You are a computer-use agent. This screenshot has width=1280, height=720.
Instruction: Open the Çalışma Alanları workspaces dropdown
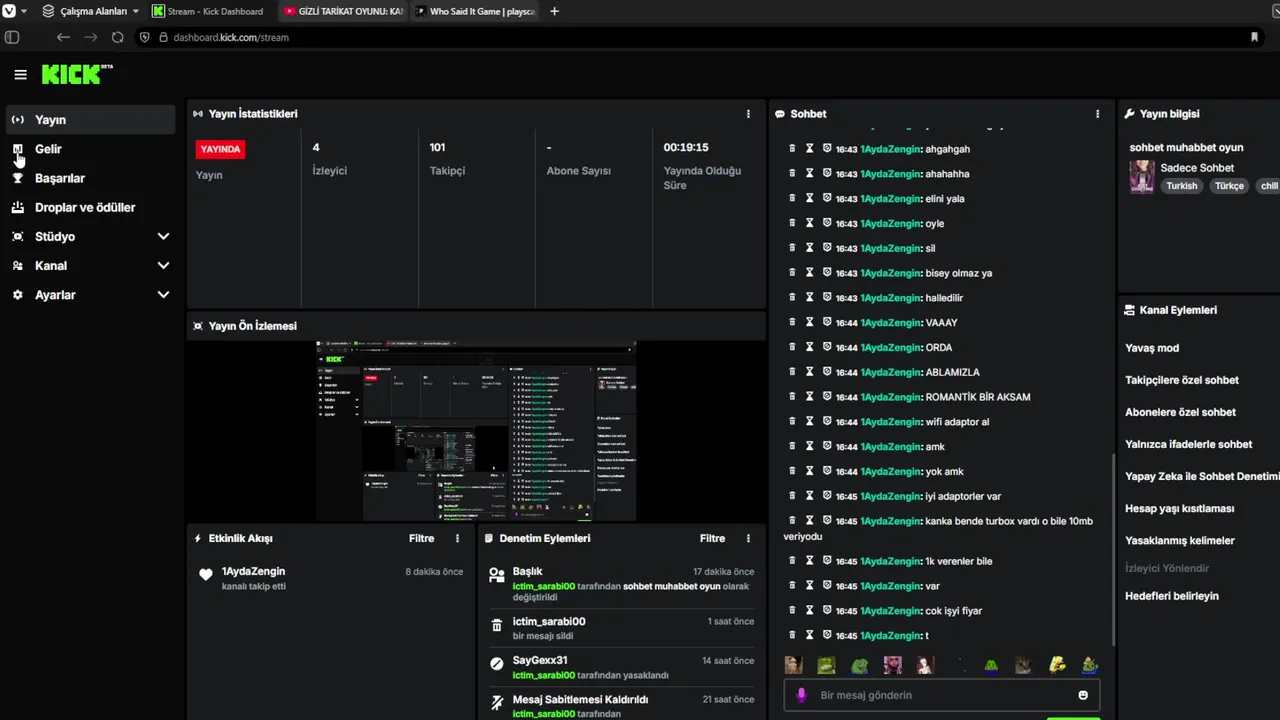tap(90, 11)
